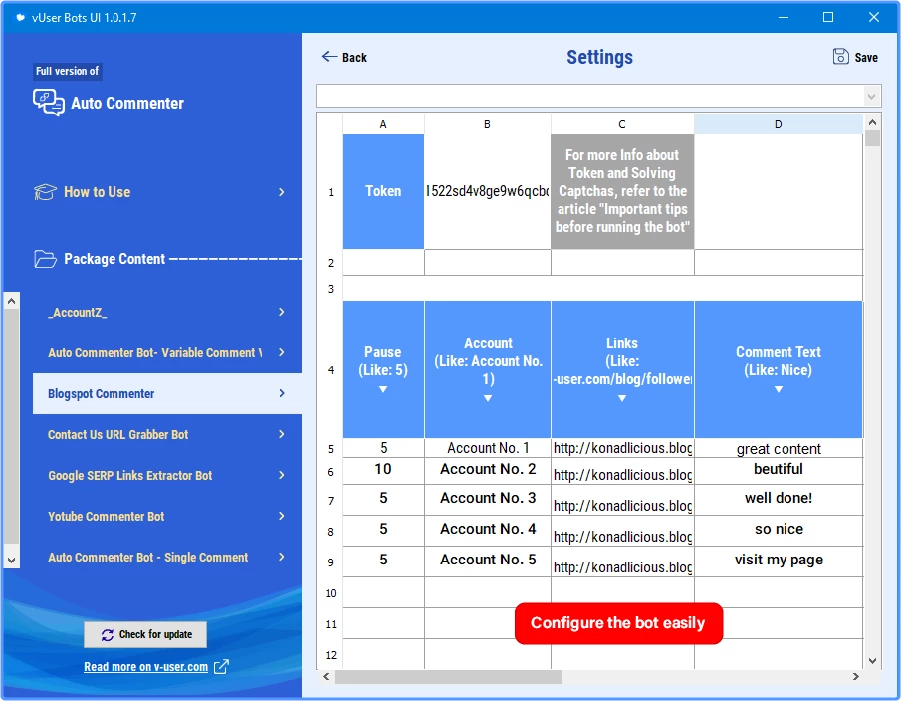Open the Account column filter arrow
The width and height of the screenshot is (901, 701).
488,398
